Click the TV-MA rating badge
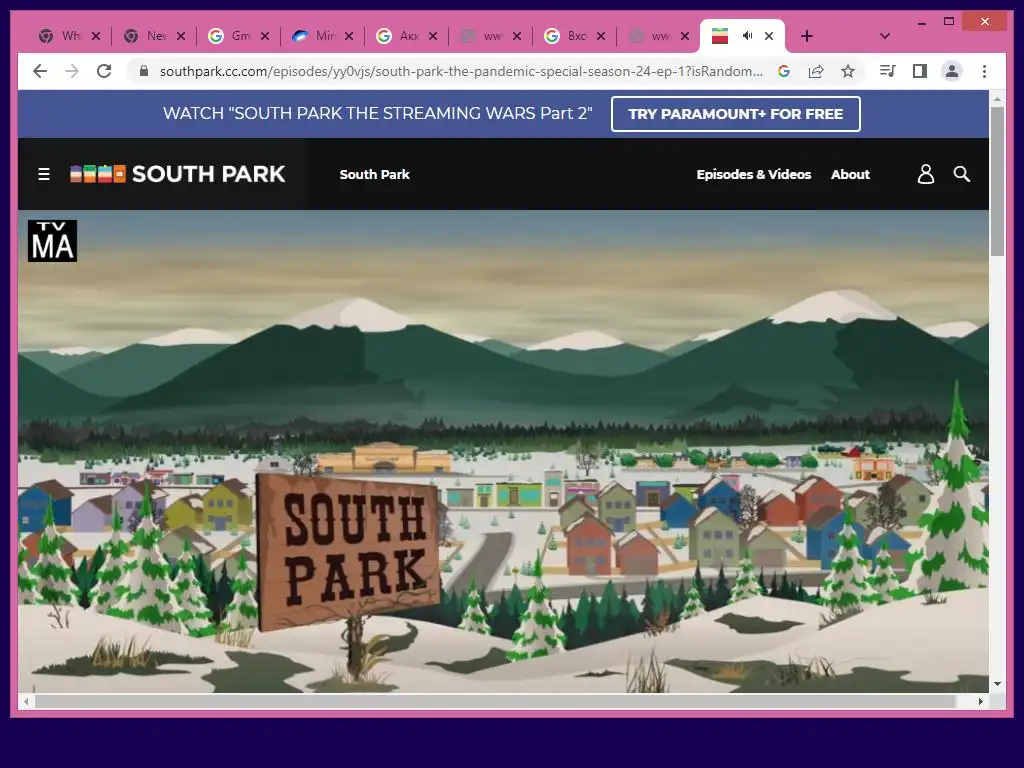This screenshot has height=768, width=1024. [52, 241]
